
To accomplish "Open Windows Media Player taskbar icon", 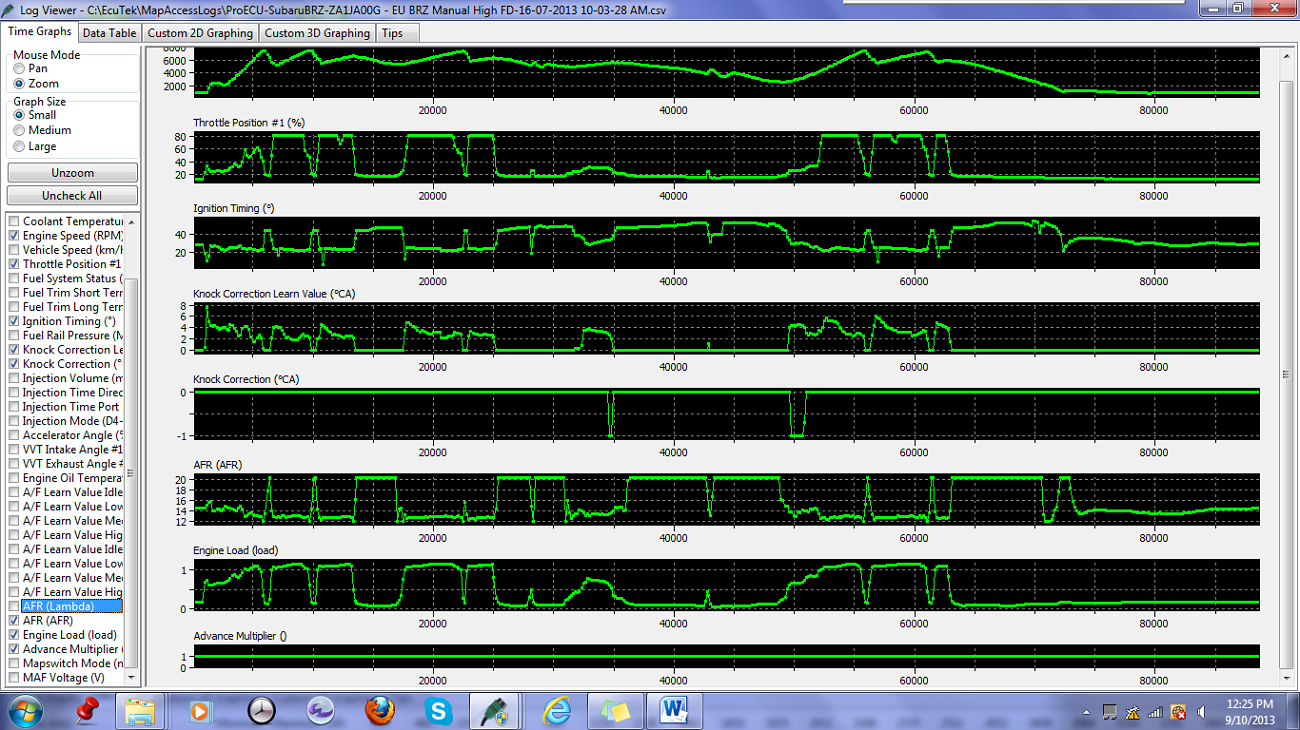I will click(200, 711).
